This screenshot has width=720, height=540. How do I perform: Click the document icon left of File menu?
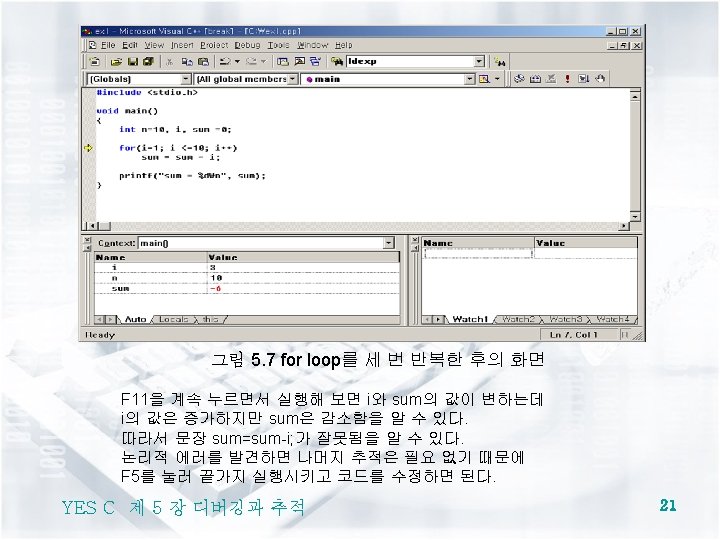click(93, 45)
